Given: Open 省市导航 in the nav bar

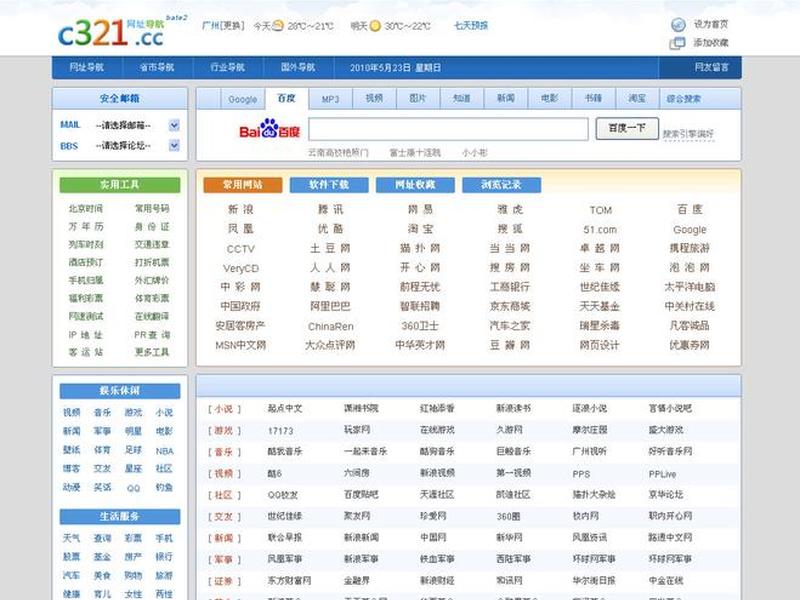Looking at the screenshot, I should click(157, 67).
